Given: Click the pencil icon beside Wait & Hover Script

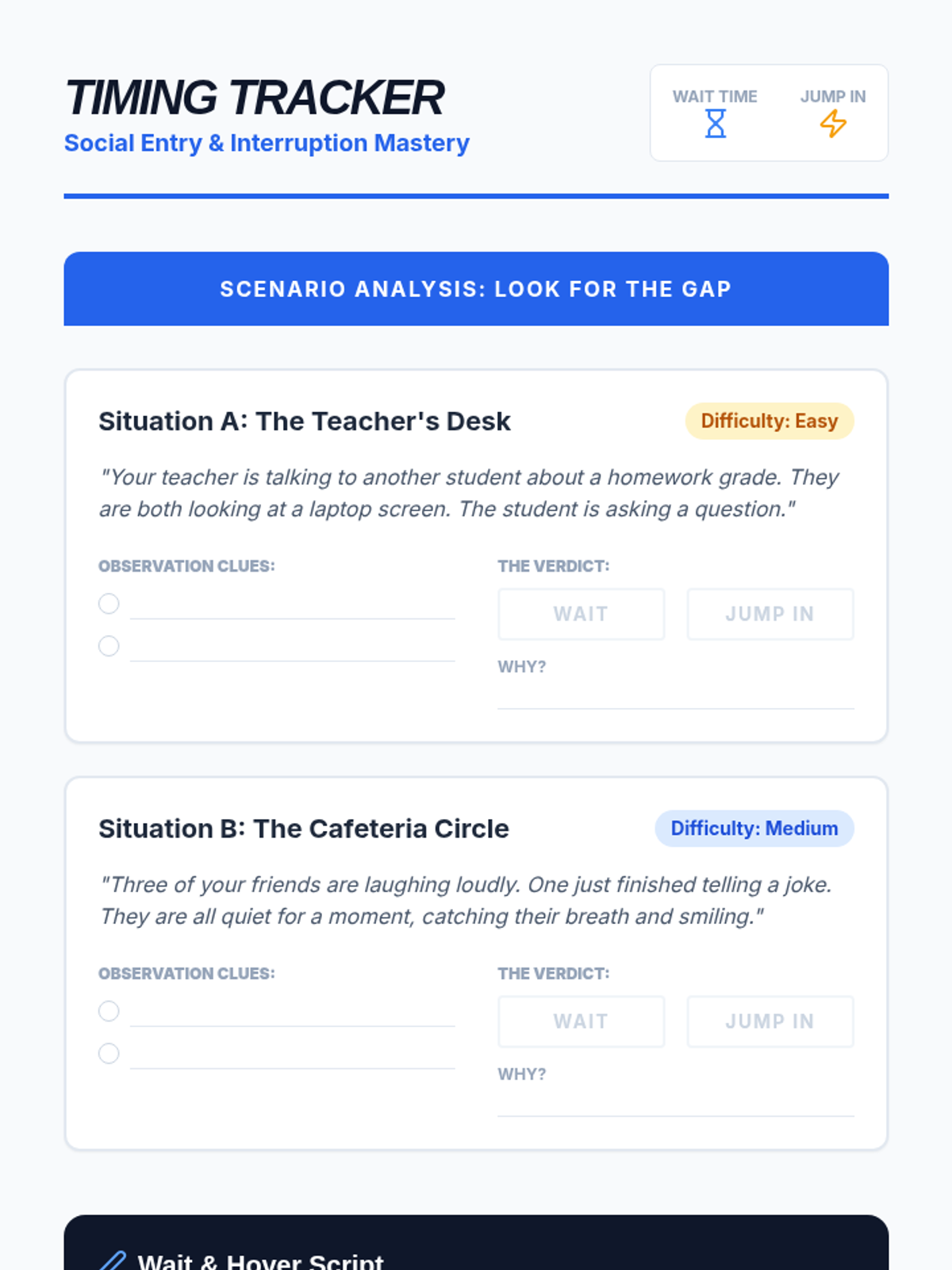Looking at the screenshot, I should 113,1261.
